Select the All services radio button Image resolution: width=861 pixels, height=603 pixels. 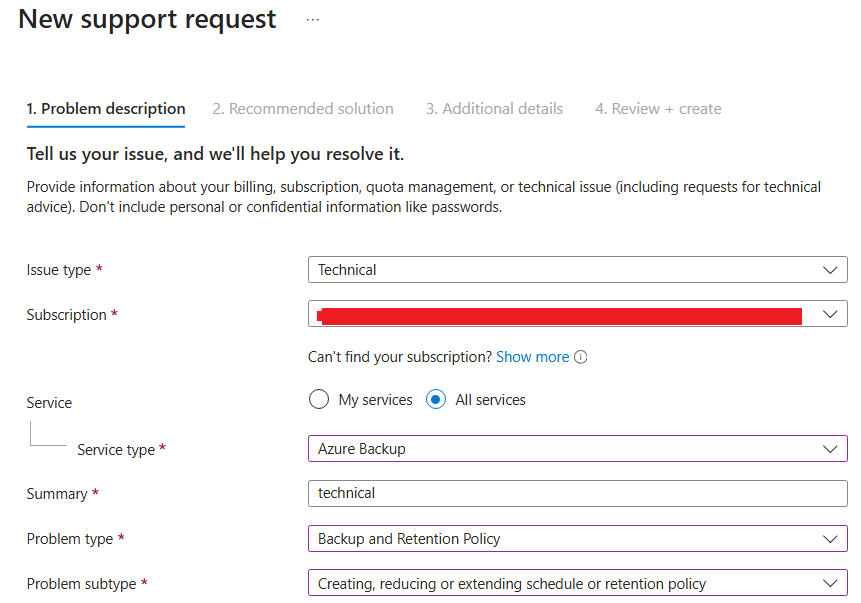436,399
